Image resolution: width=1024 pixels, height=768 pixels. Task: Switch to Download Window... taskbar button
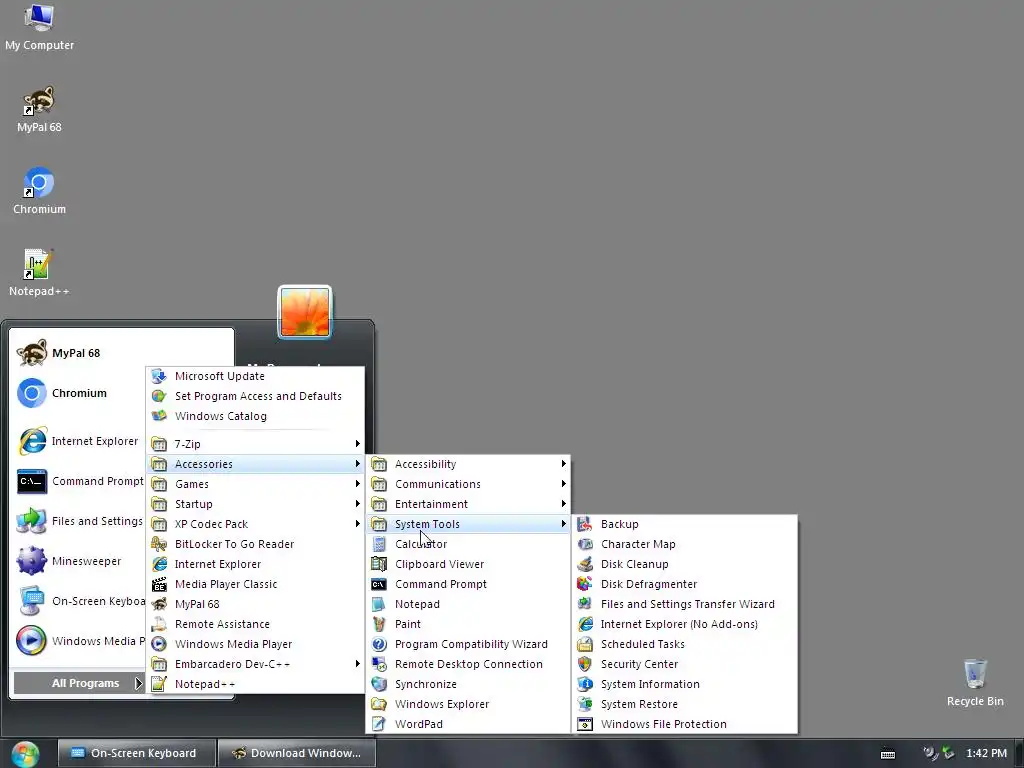point(296,753)
